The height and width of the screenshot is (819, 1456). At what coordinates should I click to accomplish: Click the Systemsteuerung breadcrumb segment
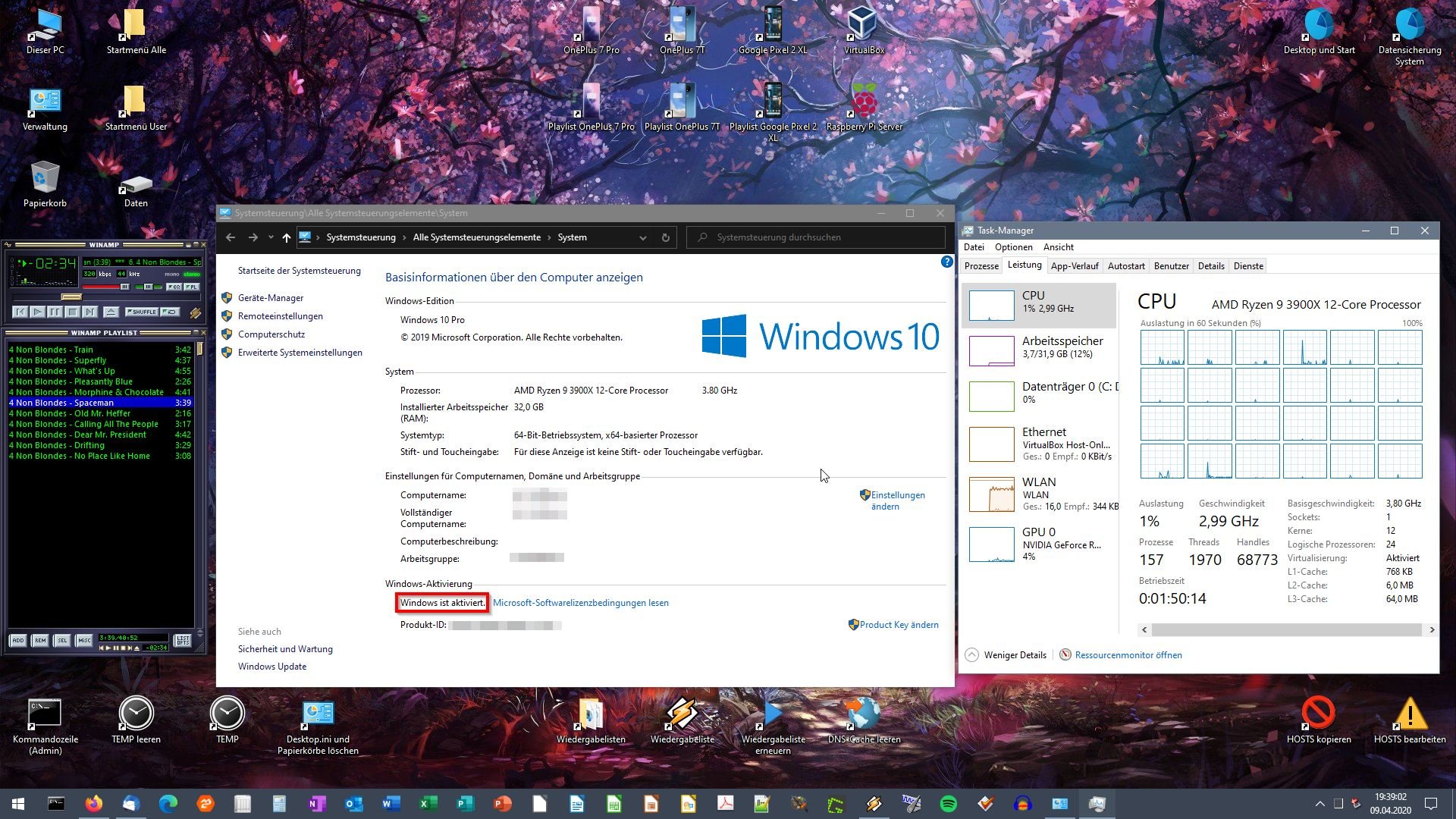tap(361, 237)
